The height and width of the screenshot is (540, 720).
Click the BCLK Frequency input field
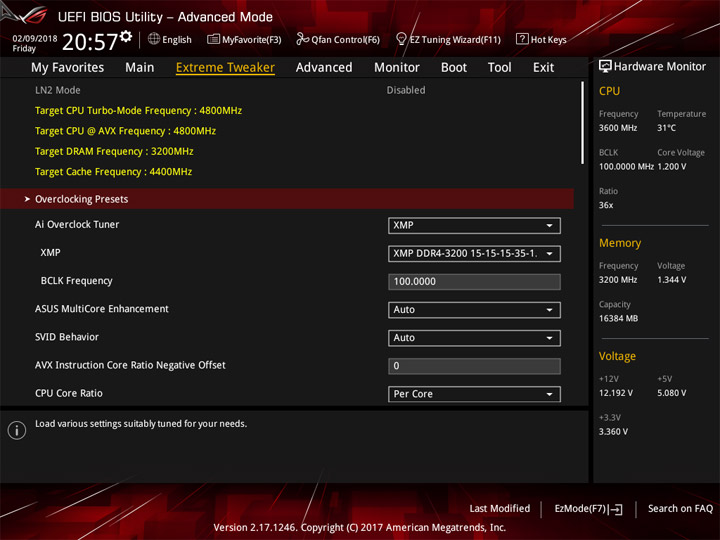[x=474, y=281]
